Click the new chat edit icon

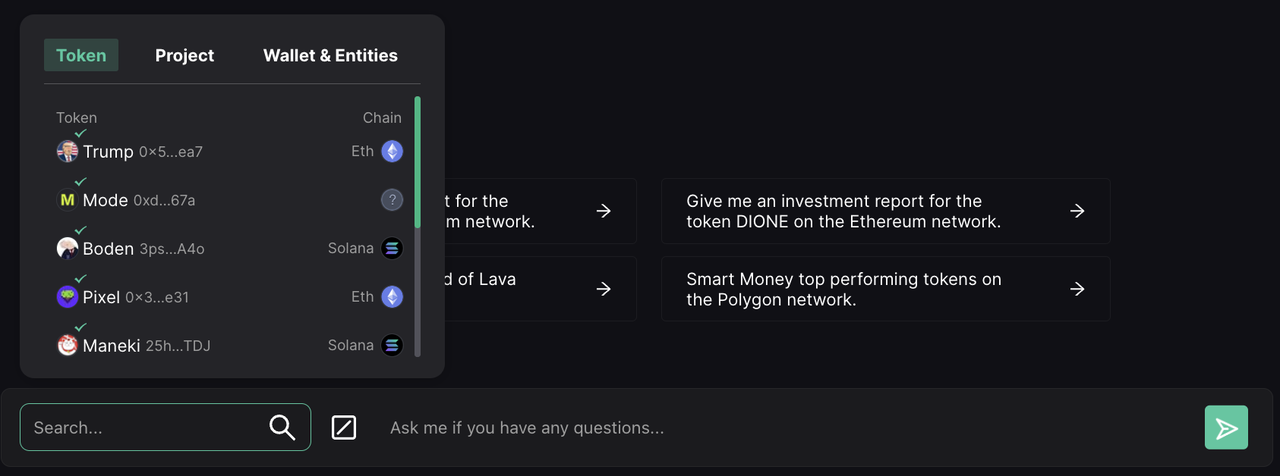pyautogui.click(x=343, y=428)
